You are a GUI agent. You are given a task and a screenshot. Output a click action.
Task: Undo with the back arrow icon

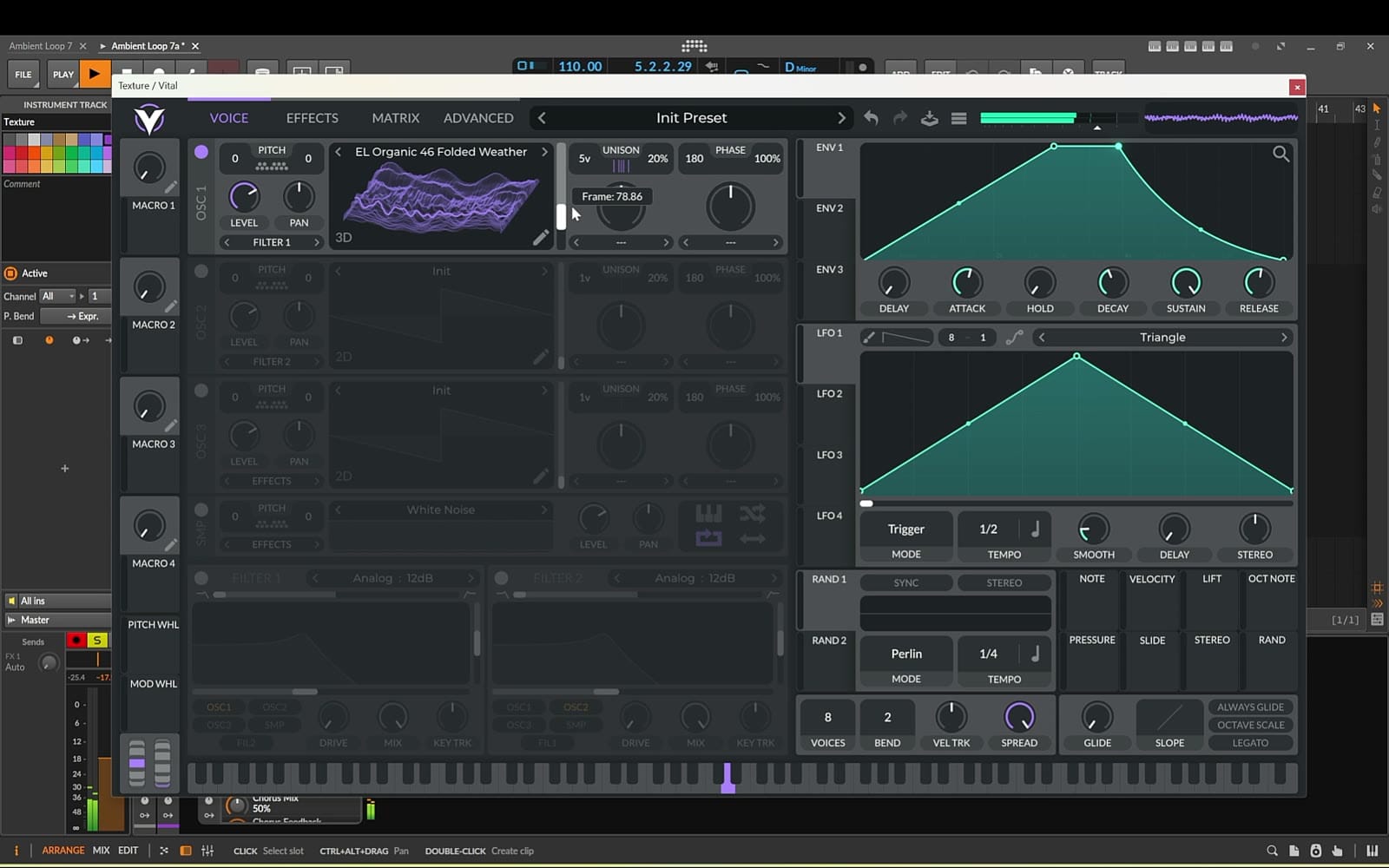871,117
